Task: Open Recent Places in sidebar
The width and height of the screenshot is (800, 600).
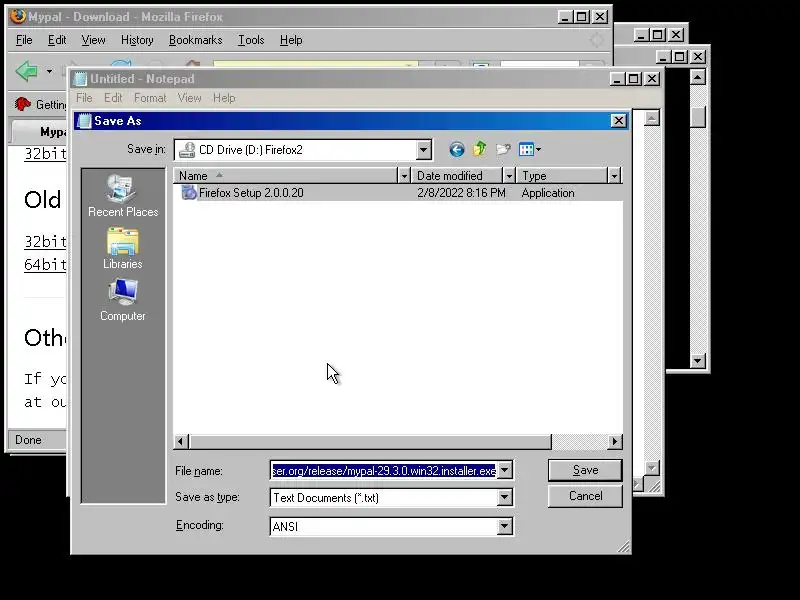Action: tap(122, 196)
